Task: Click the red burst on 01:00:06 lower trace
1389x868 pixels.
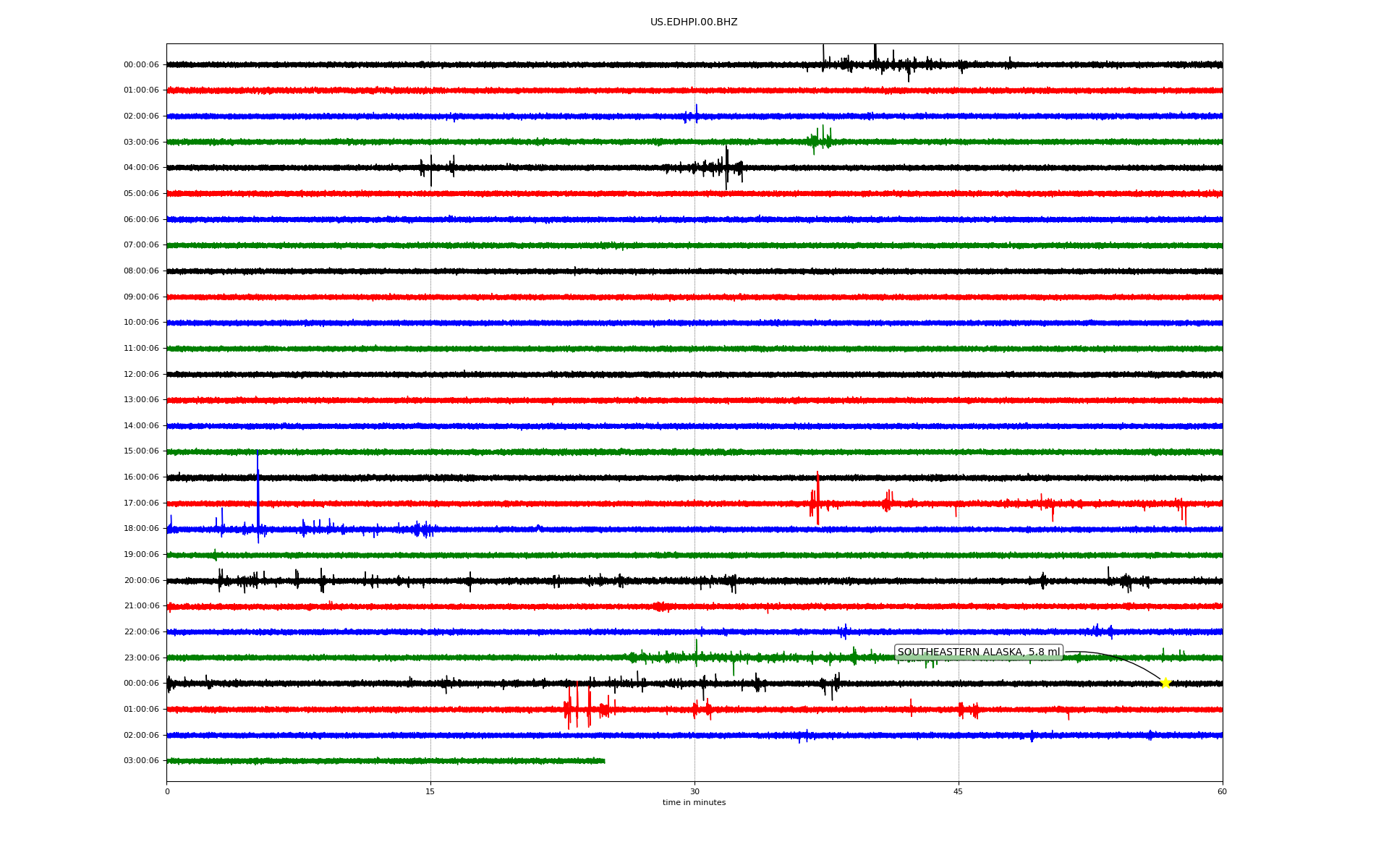Action: (x=577, y=708)
